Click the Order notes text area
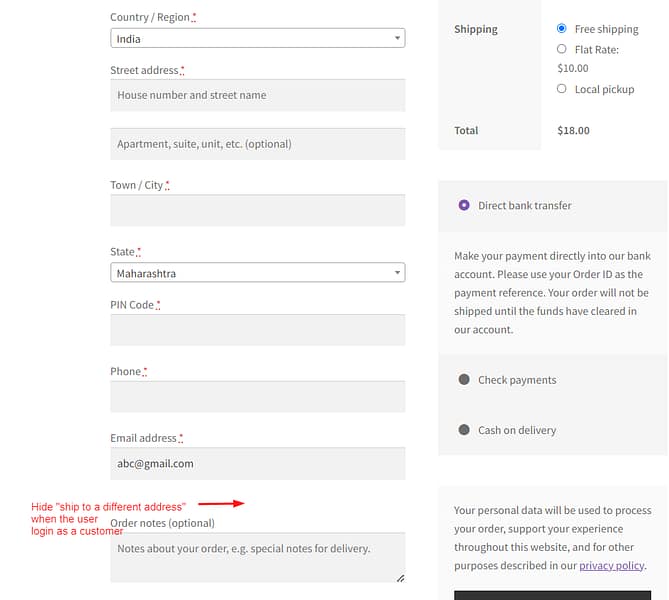 257,556
